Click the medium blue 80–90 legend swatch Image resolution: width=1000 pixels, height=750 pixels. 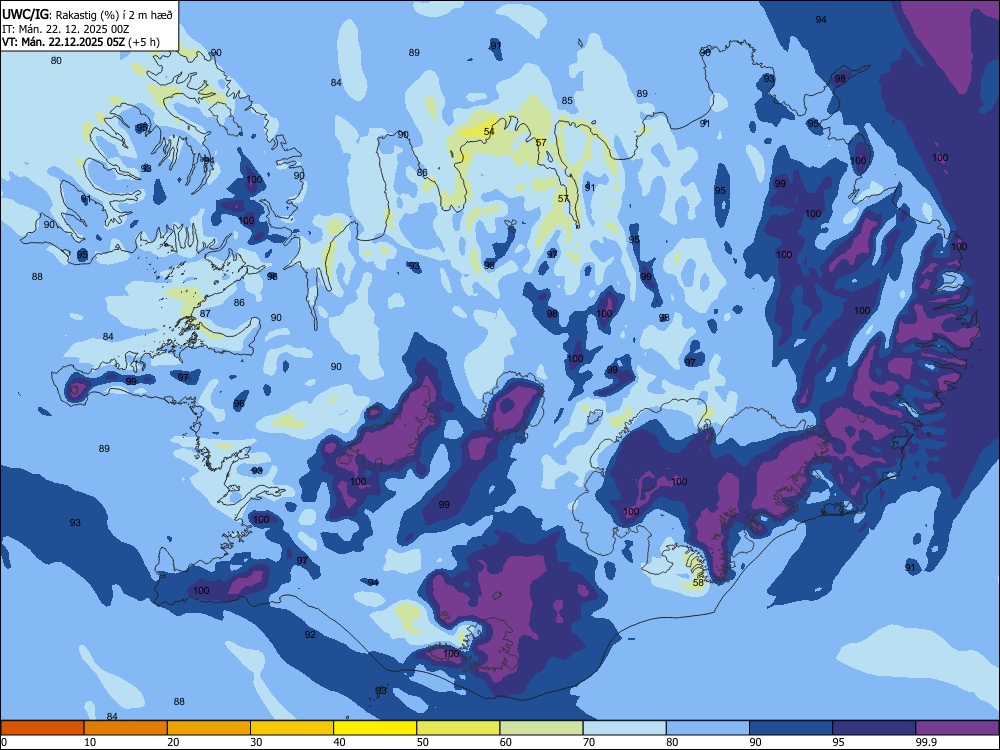coord(708,728)
